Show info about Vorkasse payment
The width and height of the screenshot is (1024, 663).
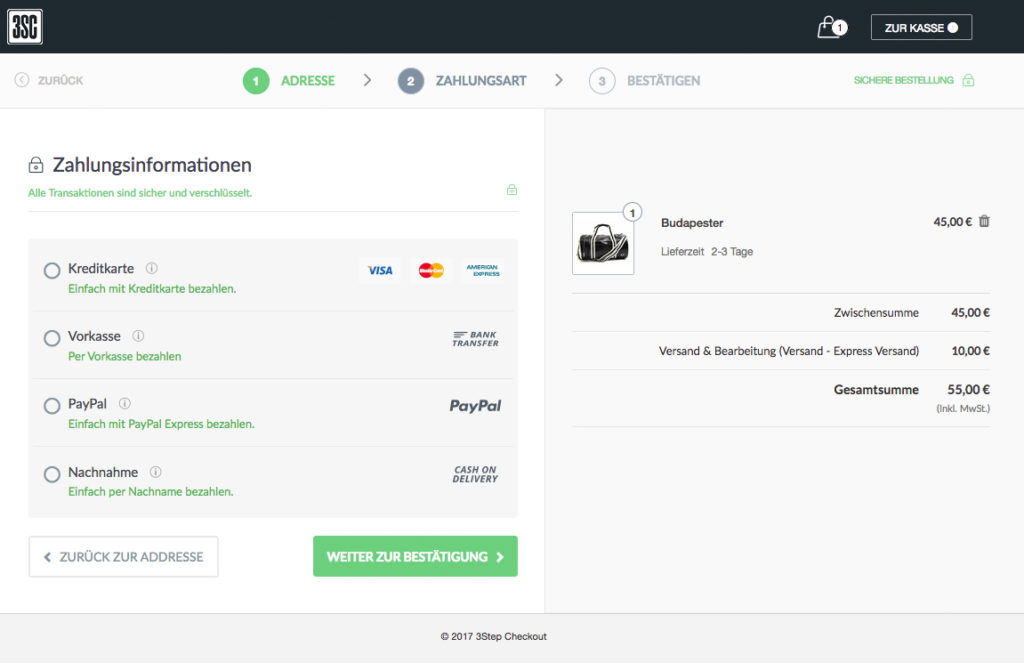[x=138, y=336]
